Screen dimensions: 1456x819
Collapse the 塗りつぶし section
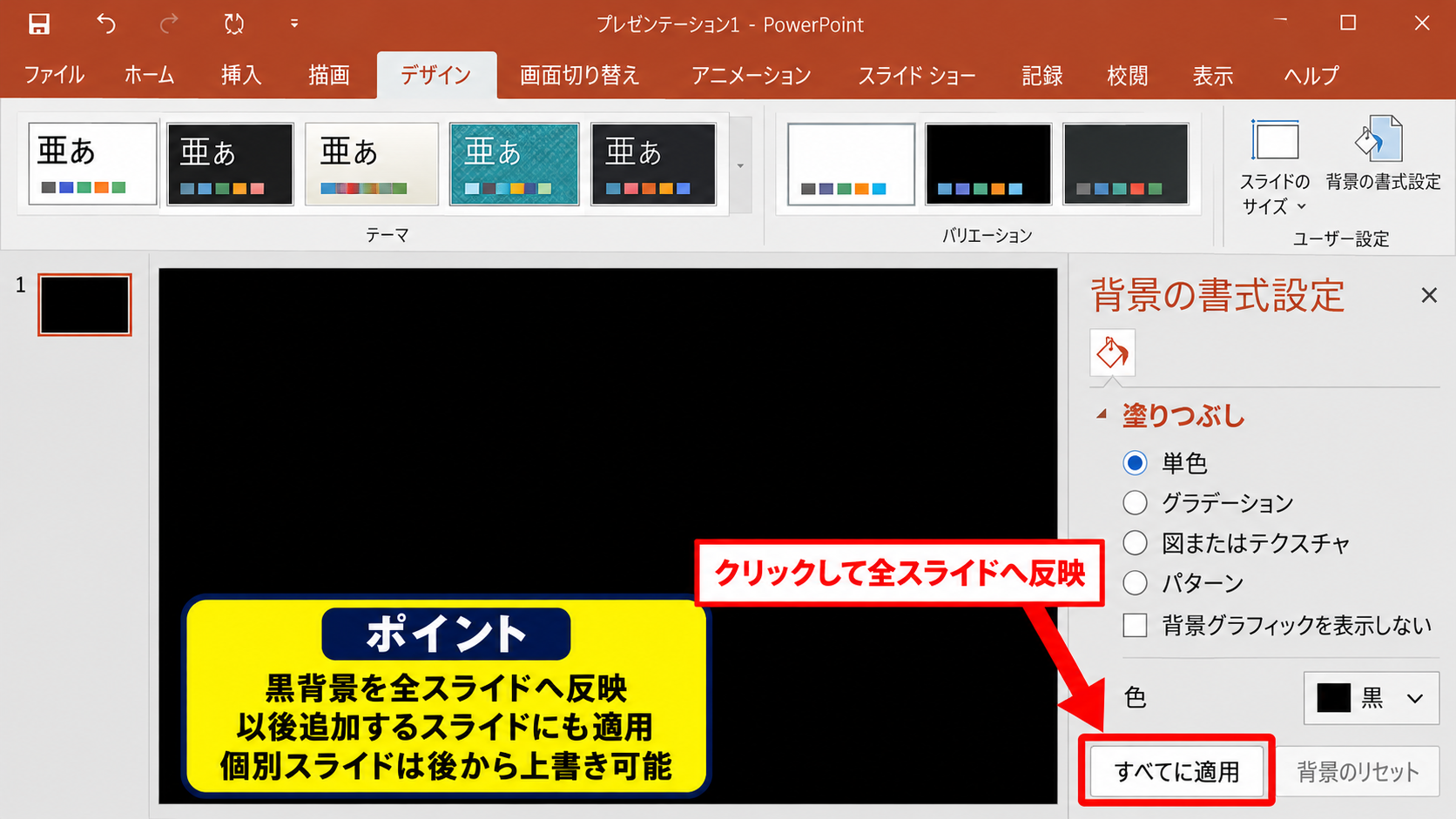click(x=1102, y=415)
